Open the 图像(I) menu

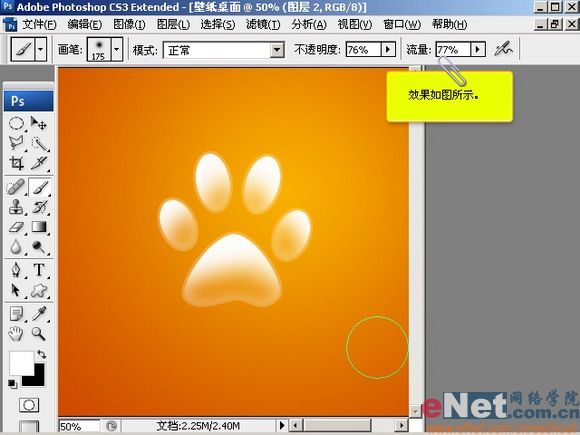click(x=129, y=25)
